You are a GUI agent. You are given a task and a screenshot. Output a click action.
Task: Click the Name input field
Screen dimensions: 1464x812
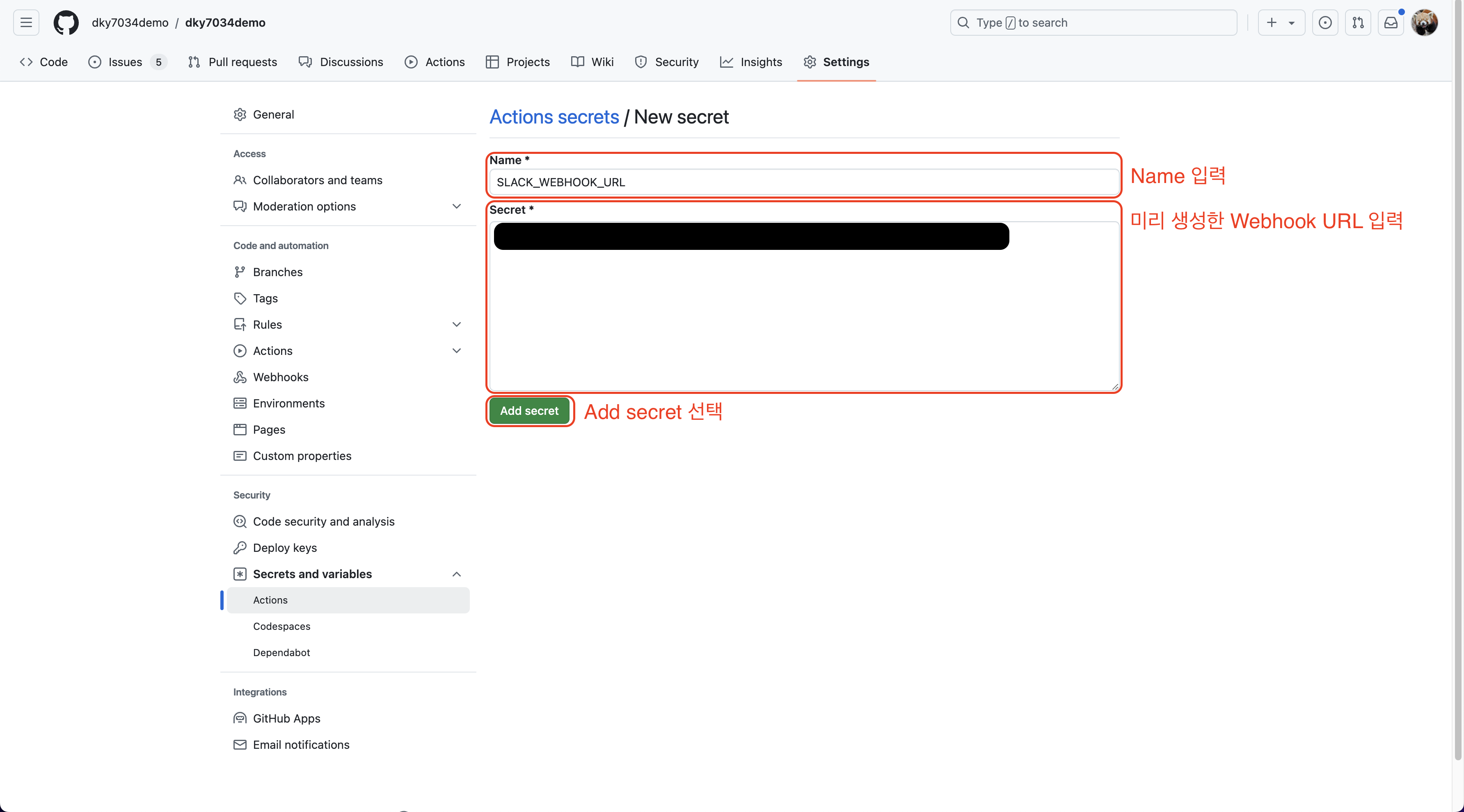803,183
